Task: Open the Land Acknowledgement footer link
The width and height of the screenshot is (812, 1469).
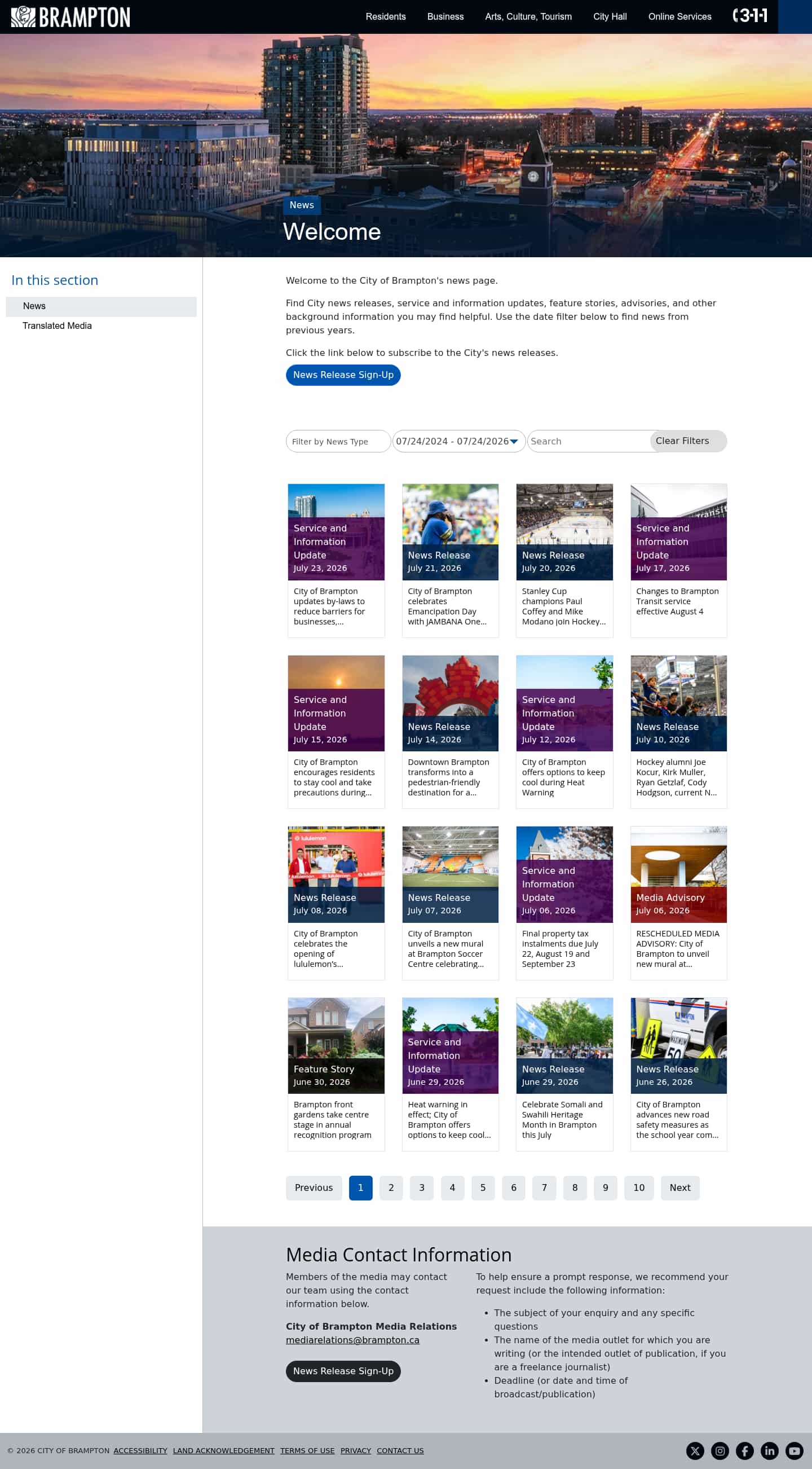Action: pos(224,1451)
